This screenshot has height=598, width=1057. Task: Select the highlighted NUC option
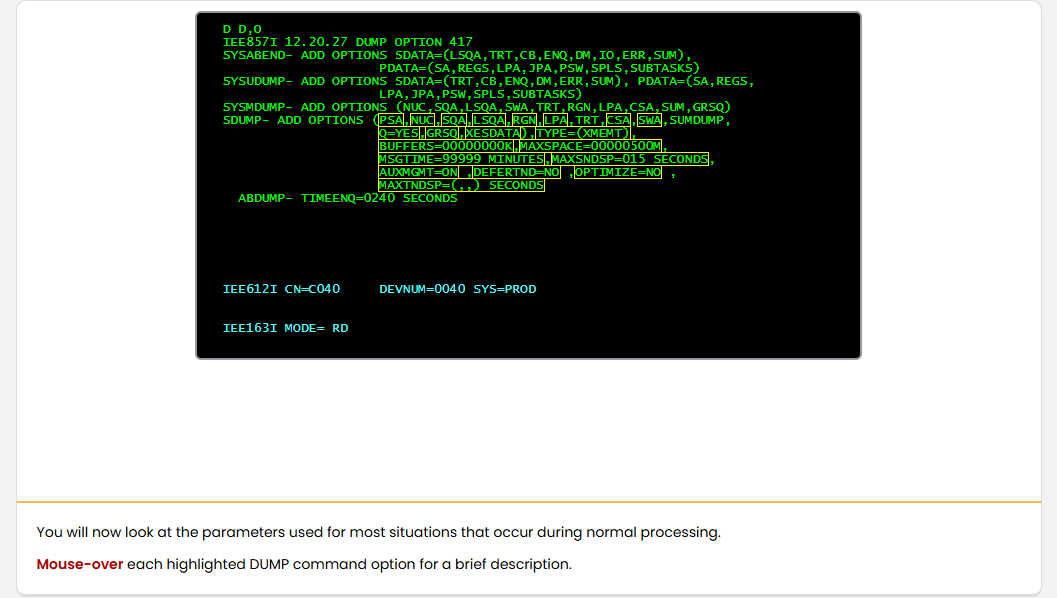423,120
